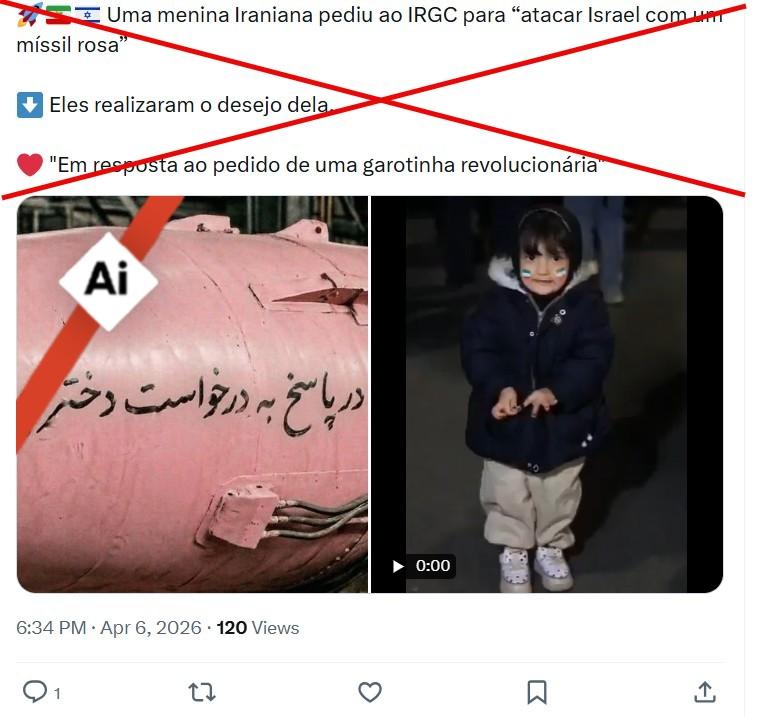Like the post with heart icon
The image size is (781, 717).
(370, 692)
